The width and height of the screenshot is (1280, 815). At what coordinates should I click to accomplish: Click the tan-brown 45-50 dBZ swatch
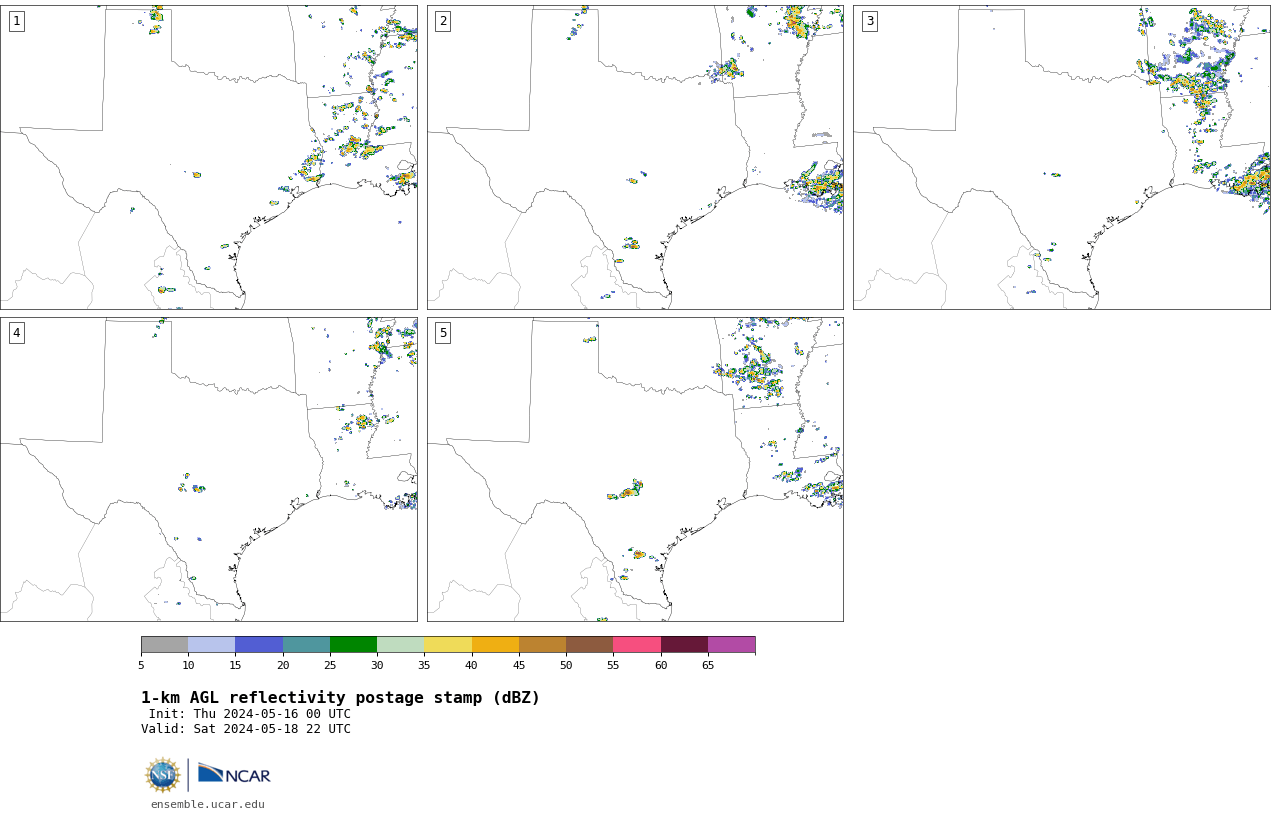(x=542, y=645)
